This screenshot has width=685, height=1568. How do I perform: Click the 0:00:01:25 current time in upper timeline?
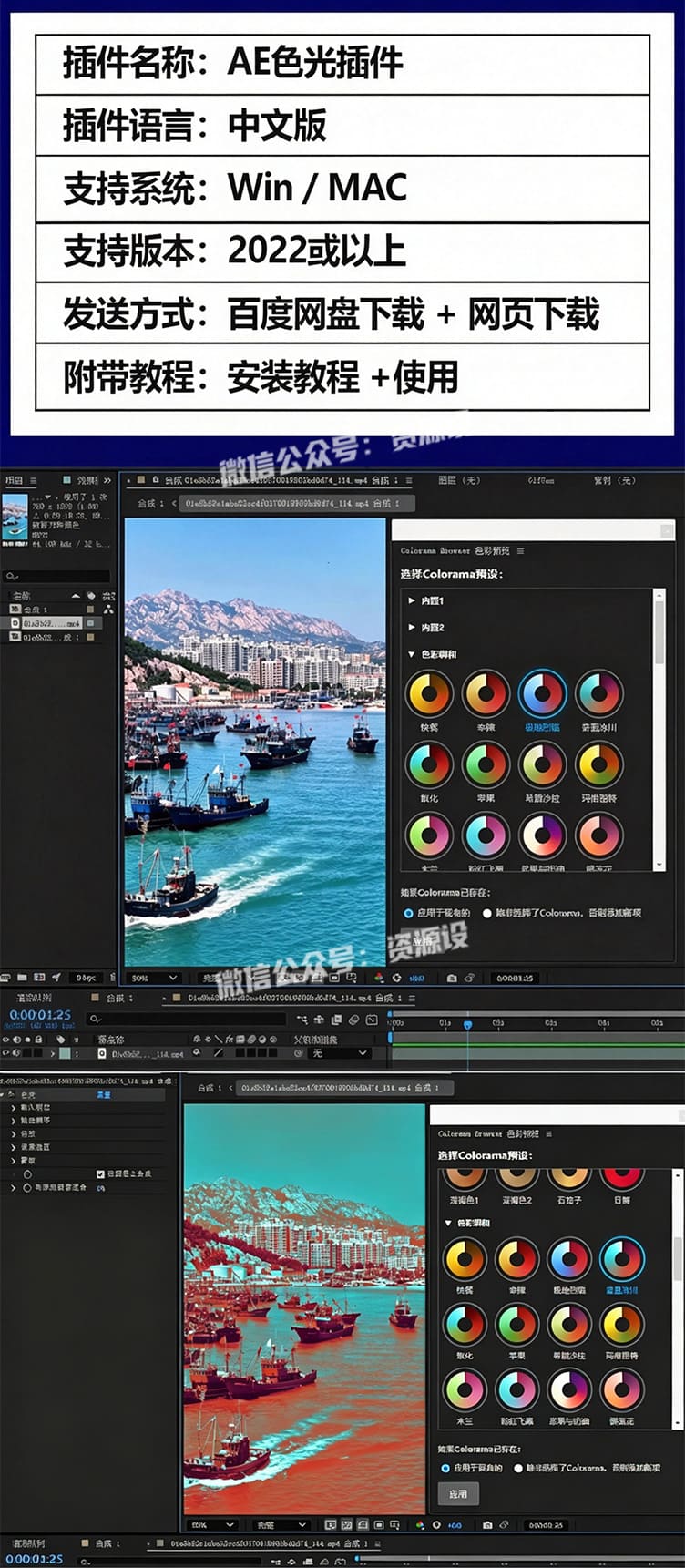[x=40, y=1015]
